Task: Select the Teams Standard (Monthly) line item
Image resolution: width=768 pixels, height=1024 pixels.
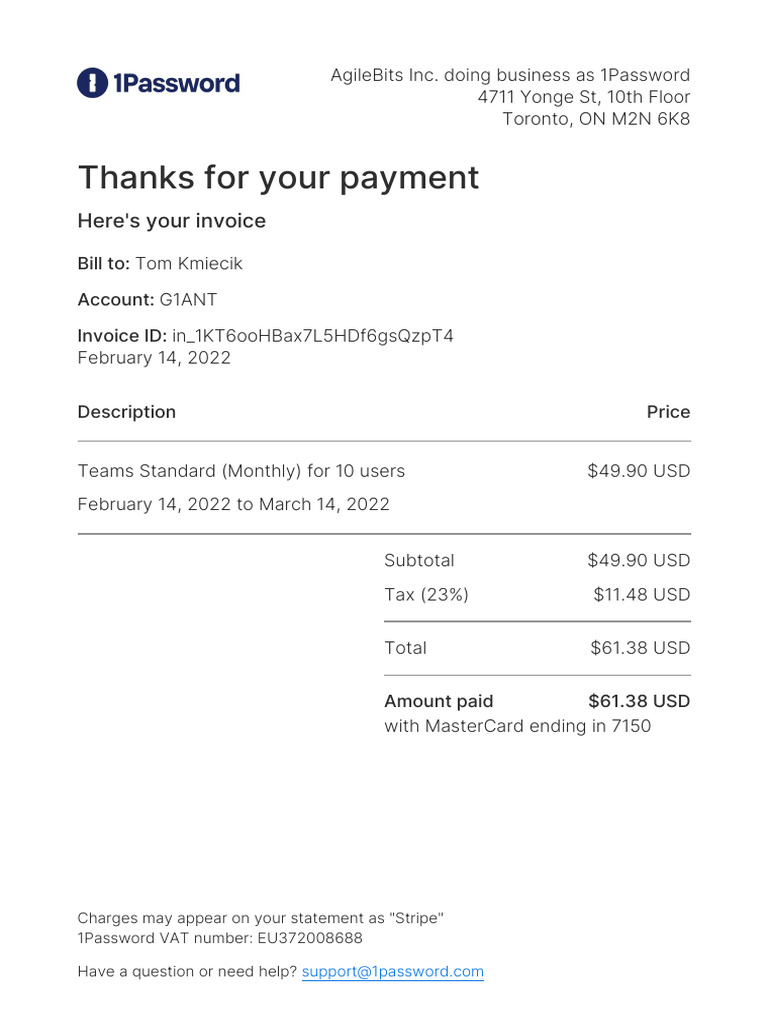Action: click(242, 471)
